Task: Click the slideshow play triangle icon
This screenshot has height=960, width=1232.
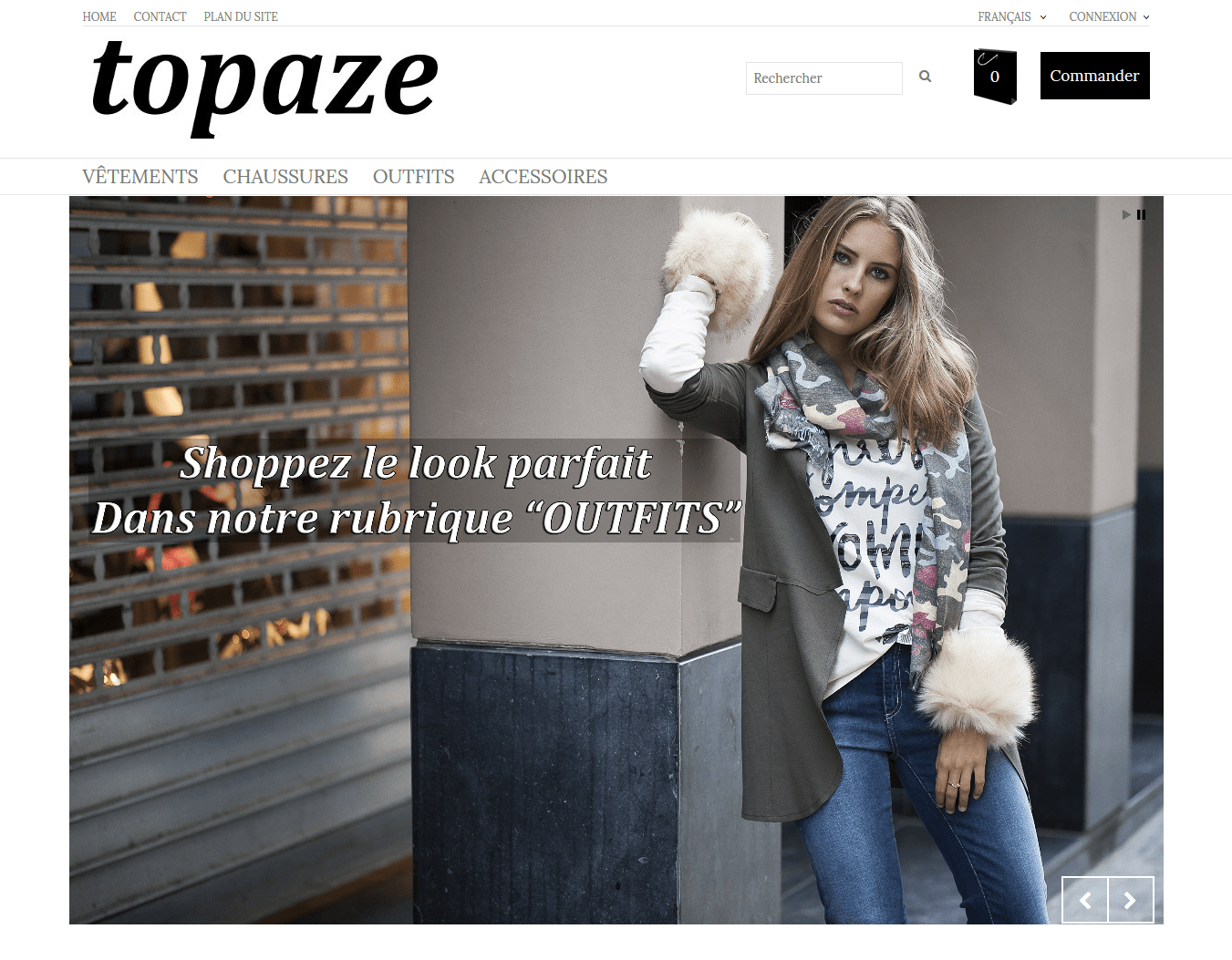Action: click(1126, 215)
